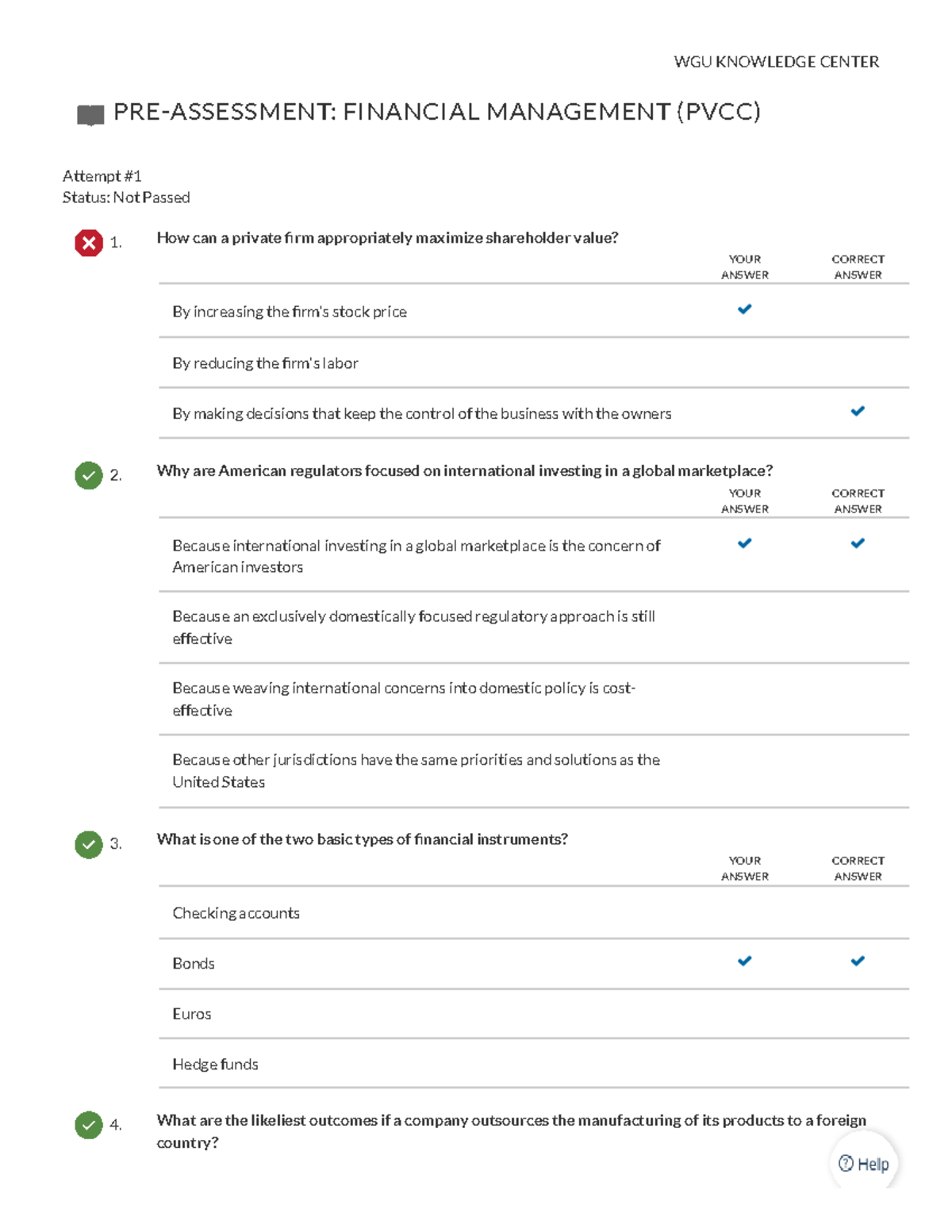
Task: Click correct-answer checkmark for keeping owner control
Action: point(858,411)
